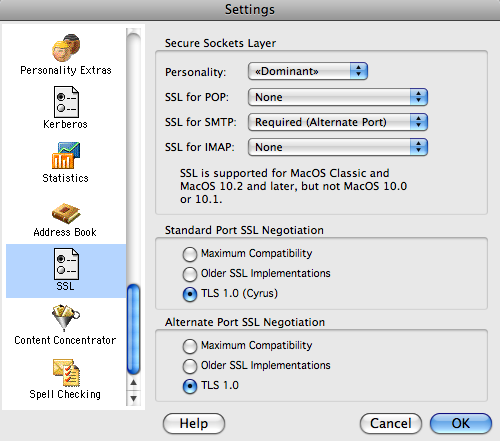Open the Content Concentrator funnel icon
500x441 pixels.
pos(66,317)
